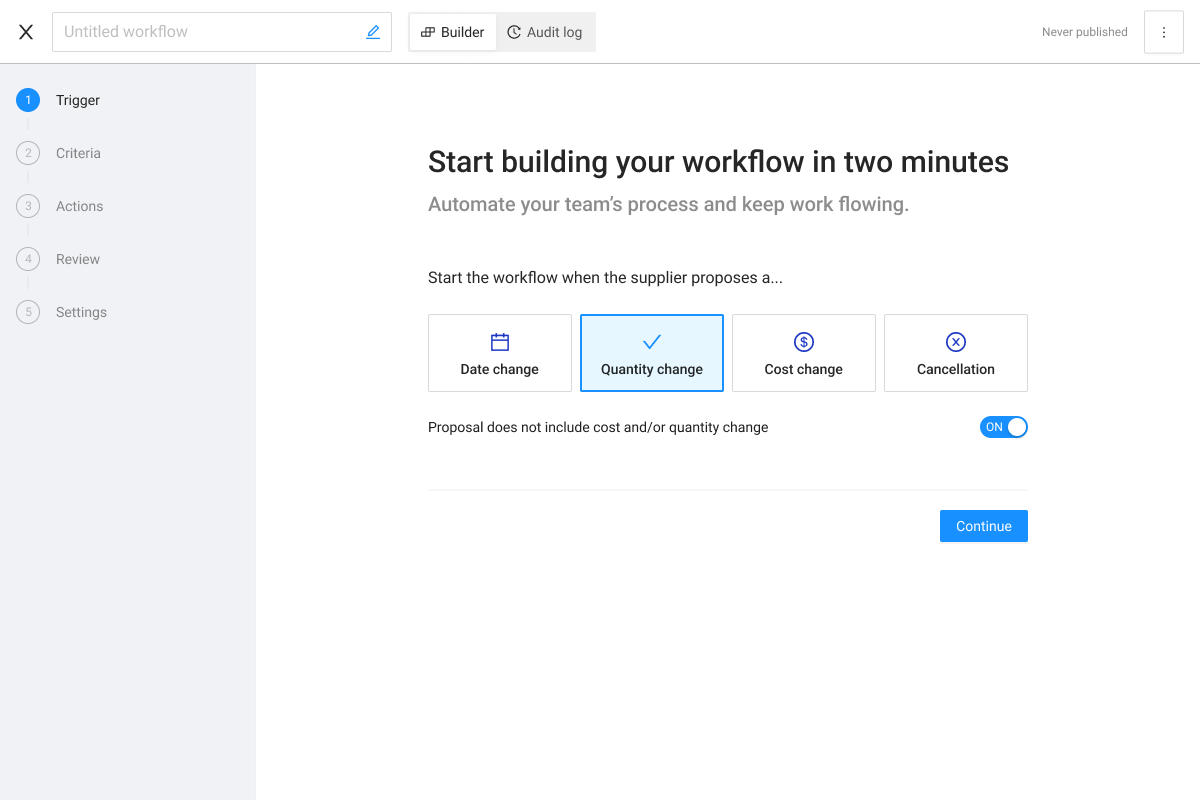Click the circled X Cancellation icon

point(956,342)
